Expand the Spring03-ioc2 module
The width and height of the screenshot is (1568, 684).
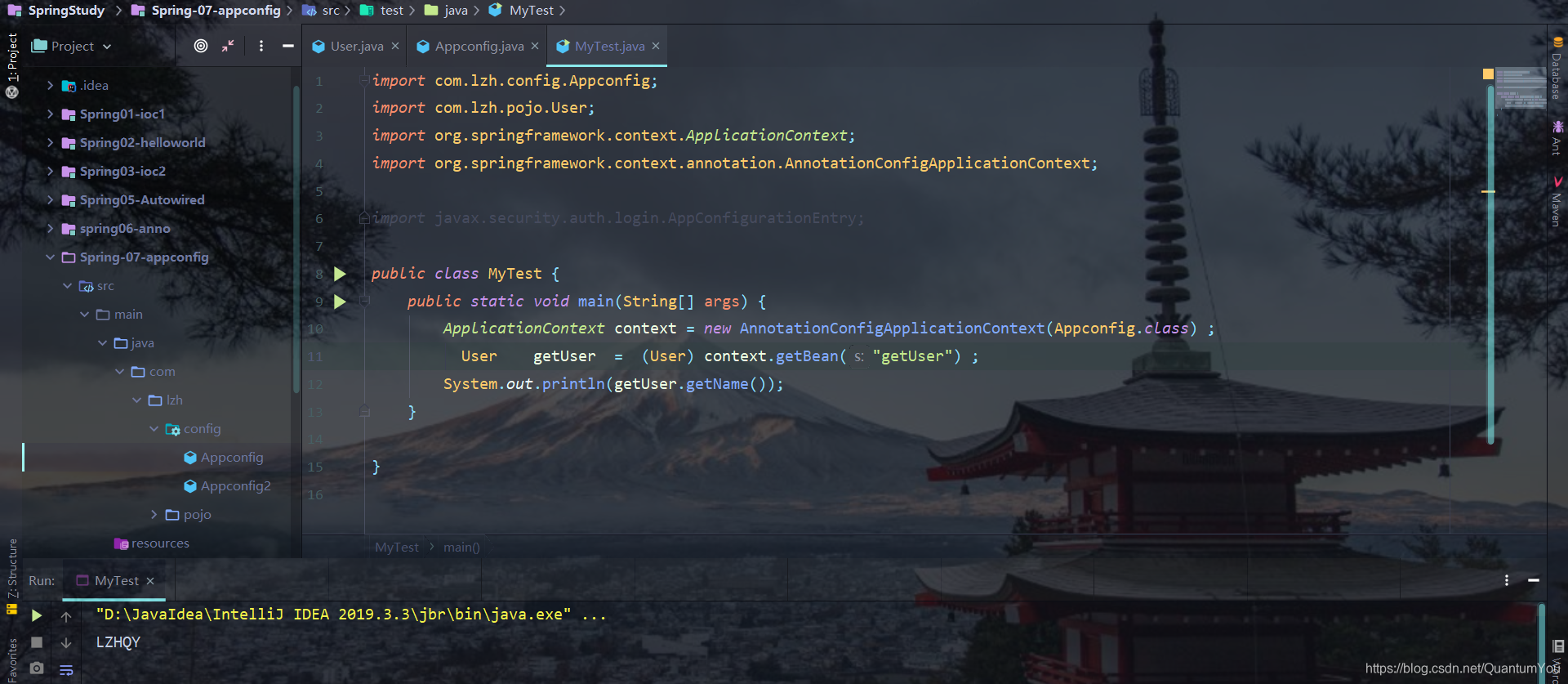click(50, 171)
